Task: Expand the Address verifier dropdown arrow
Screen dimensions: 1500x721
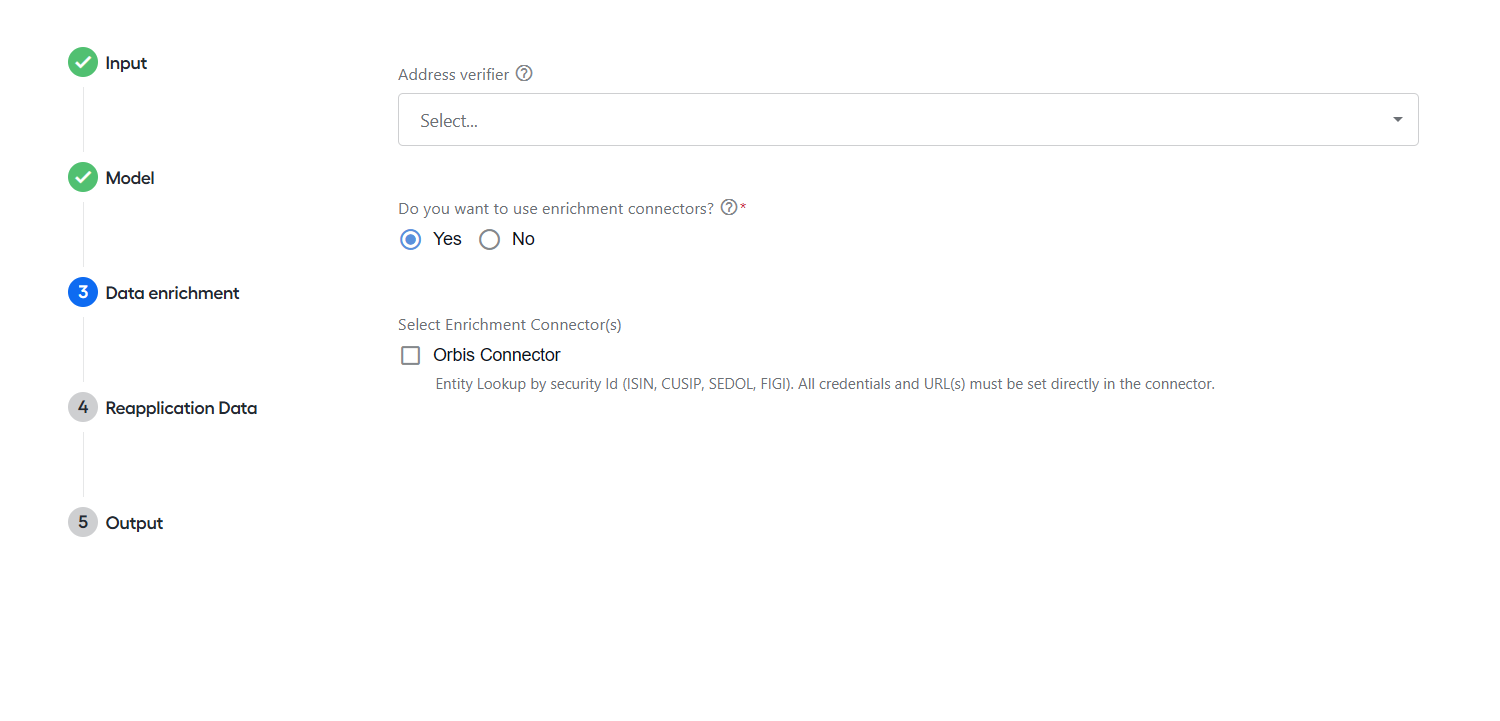Action: tap(1397, 120)
